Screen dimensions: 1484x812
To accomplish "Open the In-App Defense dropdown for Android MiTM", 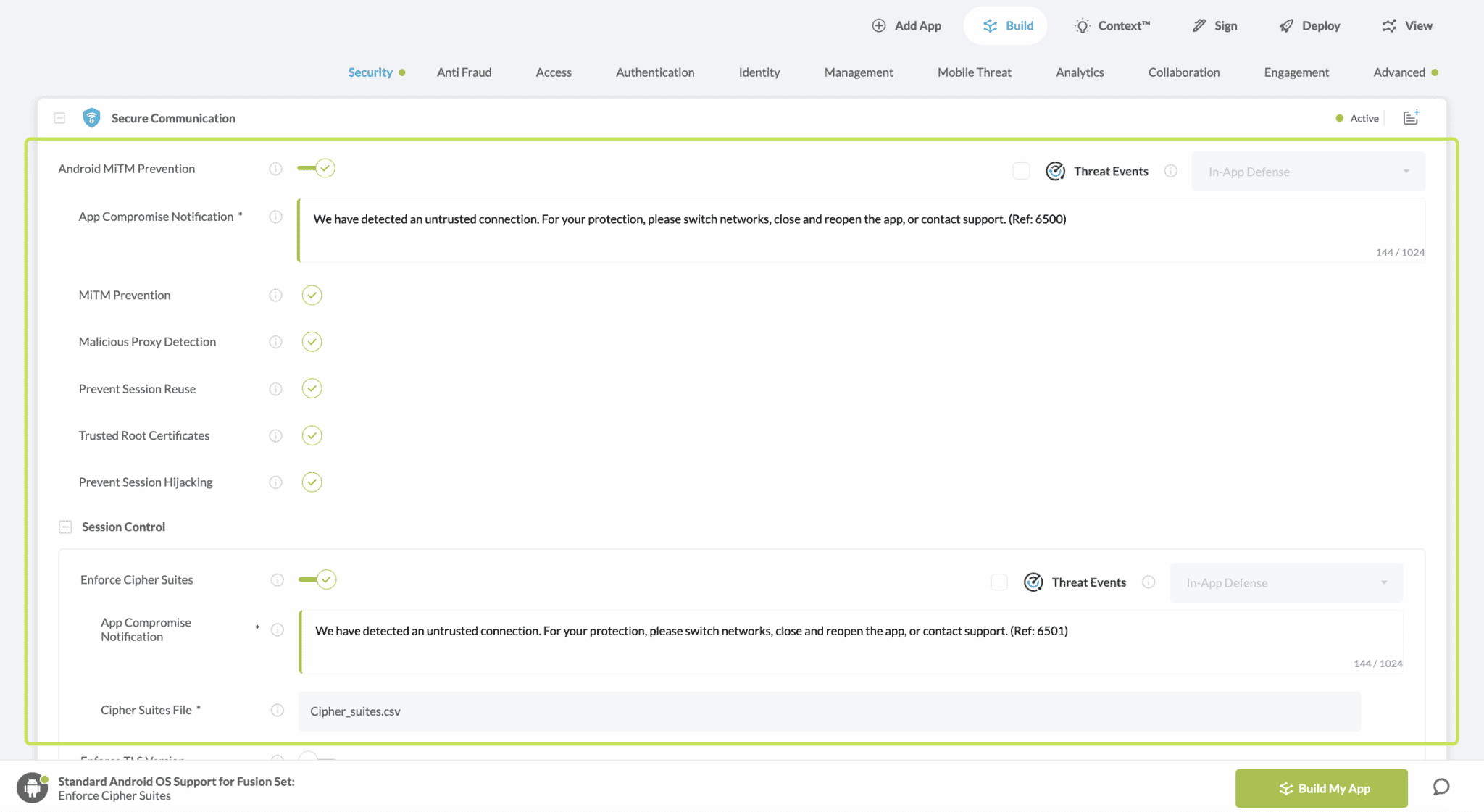I will (1308, 172).
